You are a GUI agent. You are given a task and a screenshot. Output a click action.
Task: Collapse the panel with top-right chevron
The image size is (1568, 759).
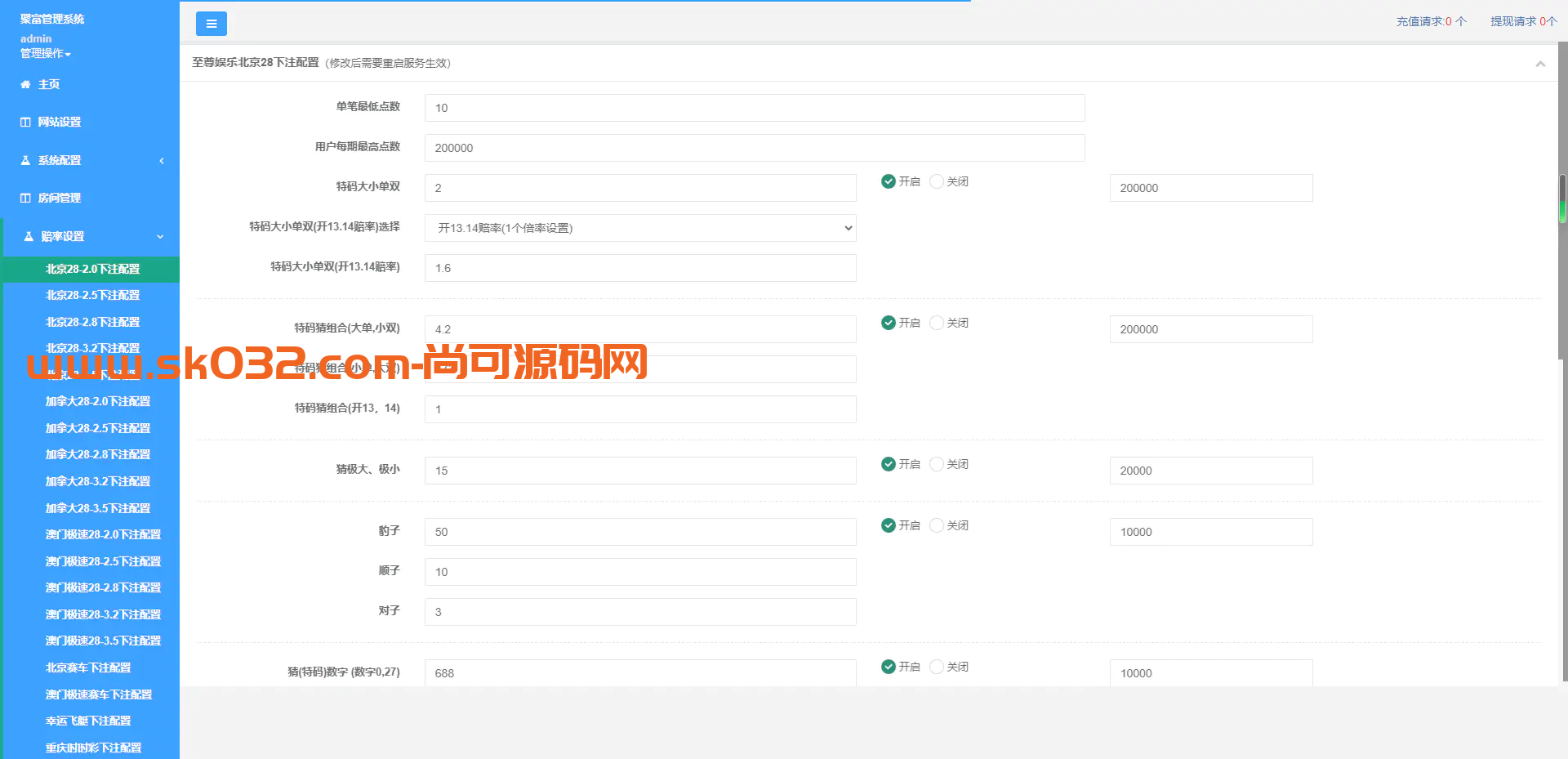tap(1540, 64)
